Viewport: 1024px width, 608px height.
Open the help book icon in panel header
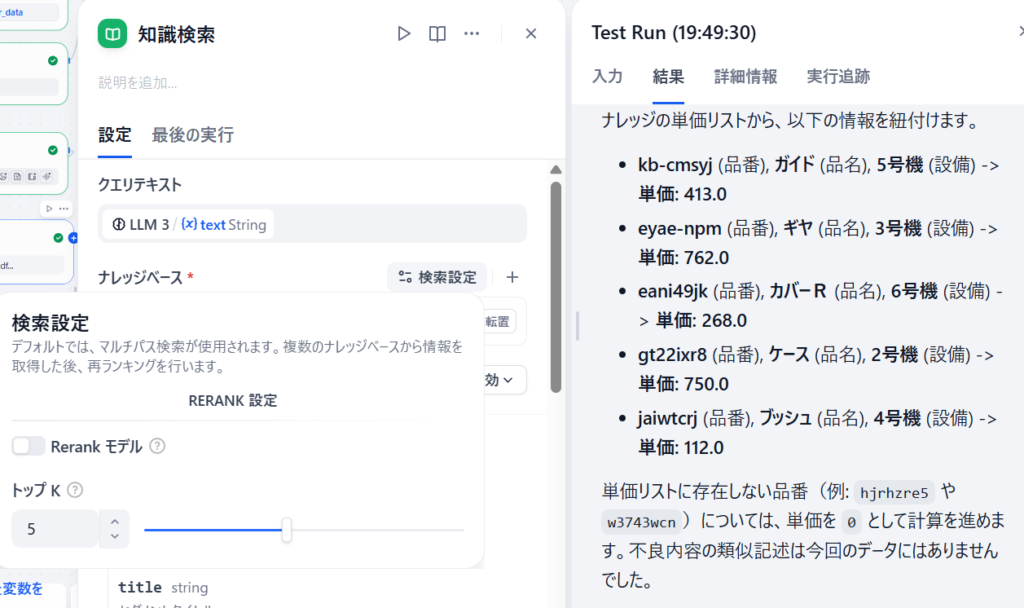(x=437, y=34)
